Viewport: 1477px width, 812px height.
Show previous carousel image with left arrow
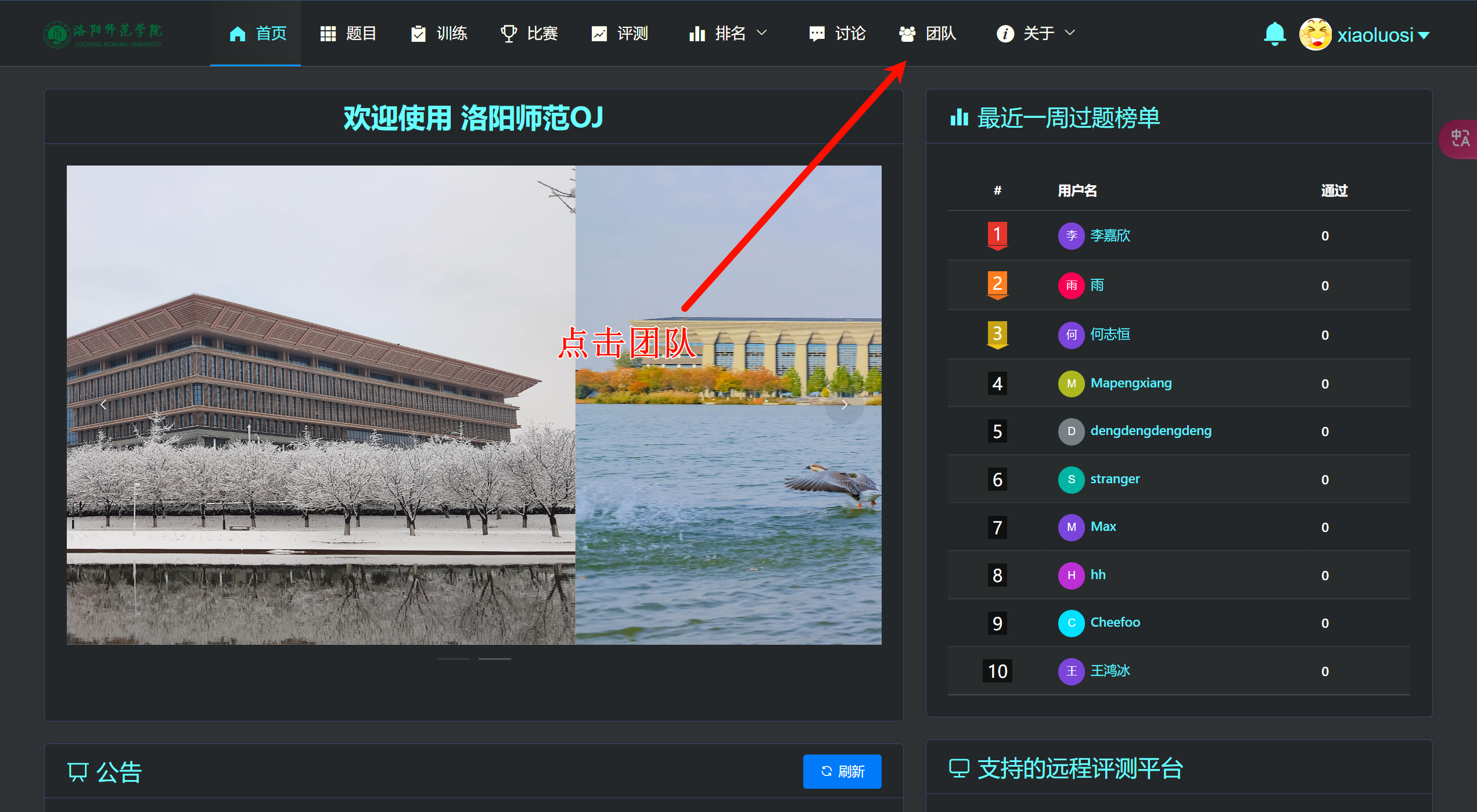[x=103, y=404]
